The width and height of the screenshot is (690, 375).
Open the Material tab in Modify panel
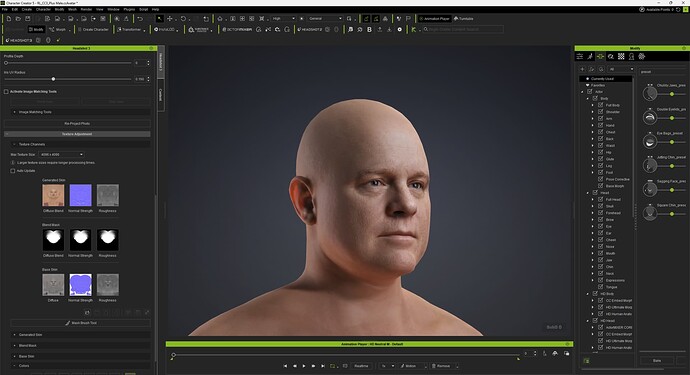coord(611,56)
